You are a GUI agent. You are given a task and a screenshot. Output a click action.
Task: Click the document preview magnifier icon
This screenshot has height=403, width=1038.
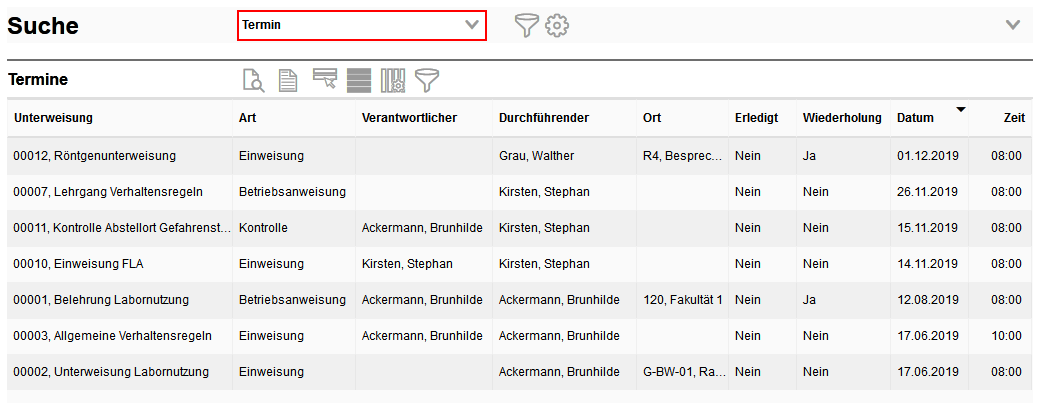(254, 80)
